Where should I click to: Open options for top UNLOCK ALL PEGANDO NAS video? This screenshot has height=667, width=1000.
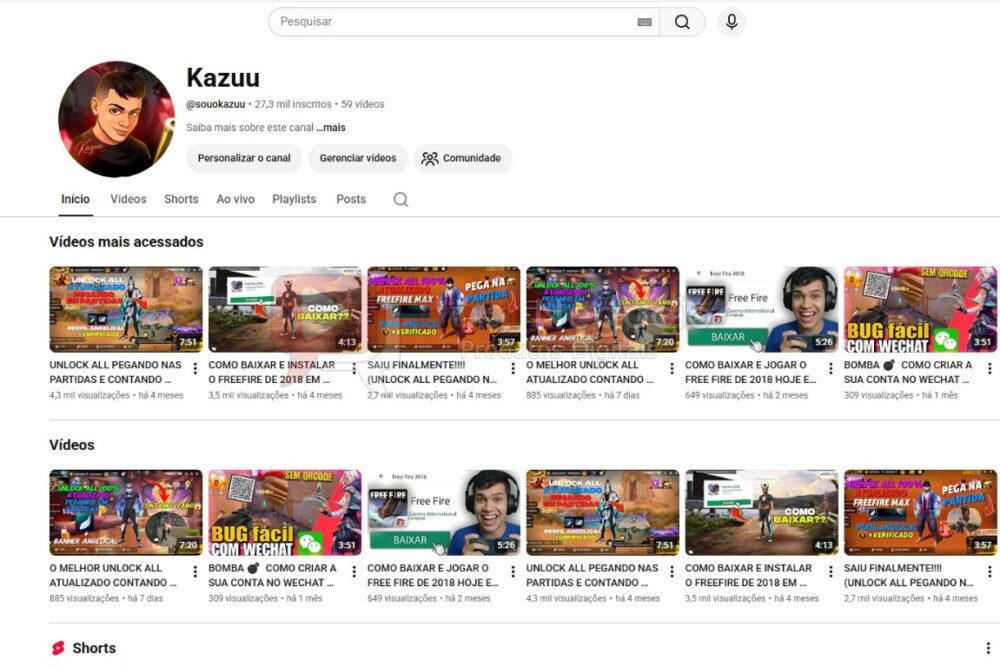pyautogui.click(x=195, y=368)
